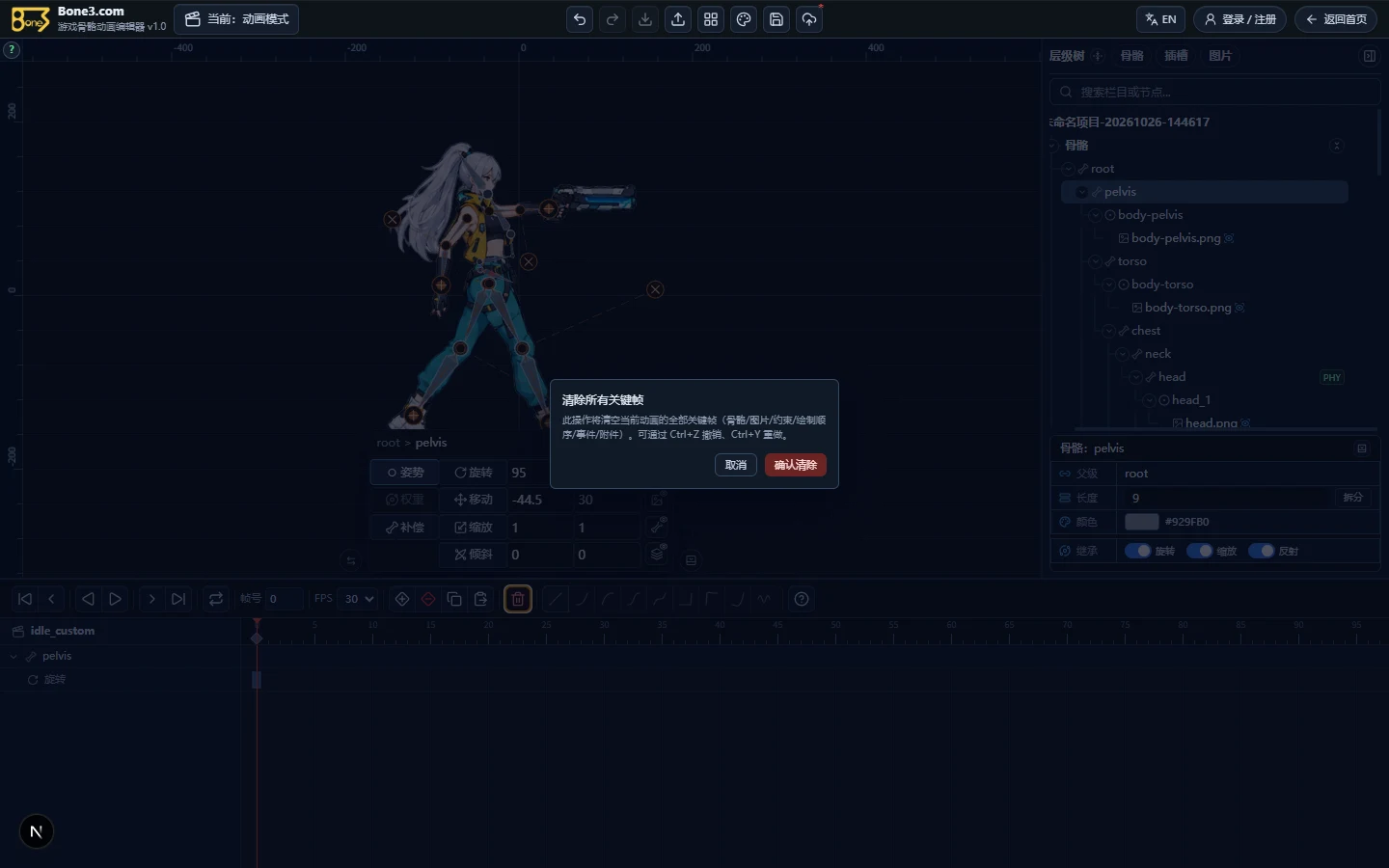Click the cloud upload icon
Viewport: 1389px width, 868px height.
click(x=809, y=19)
